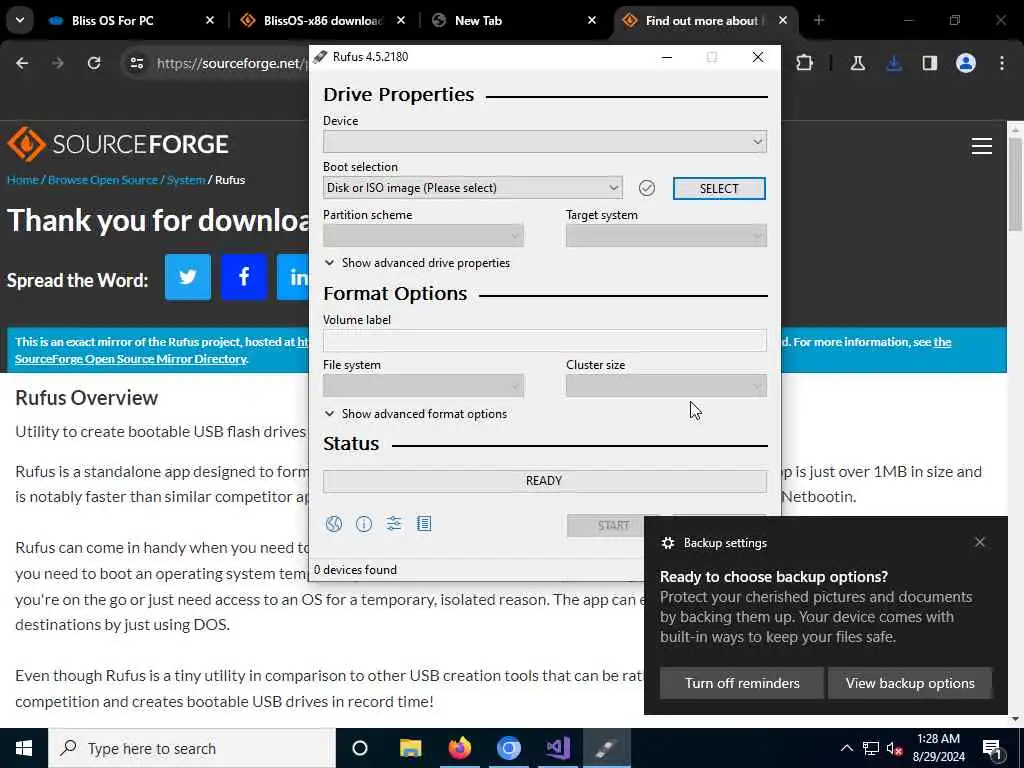This screenshot has height=768, width=1024.
Task: Show hidden system tray icons
Action: tap(846, 748)
